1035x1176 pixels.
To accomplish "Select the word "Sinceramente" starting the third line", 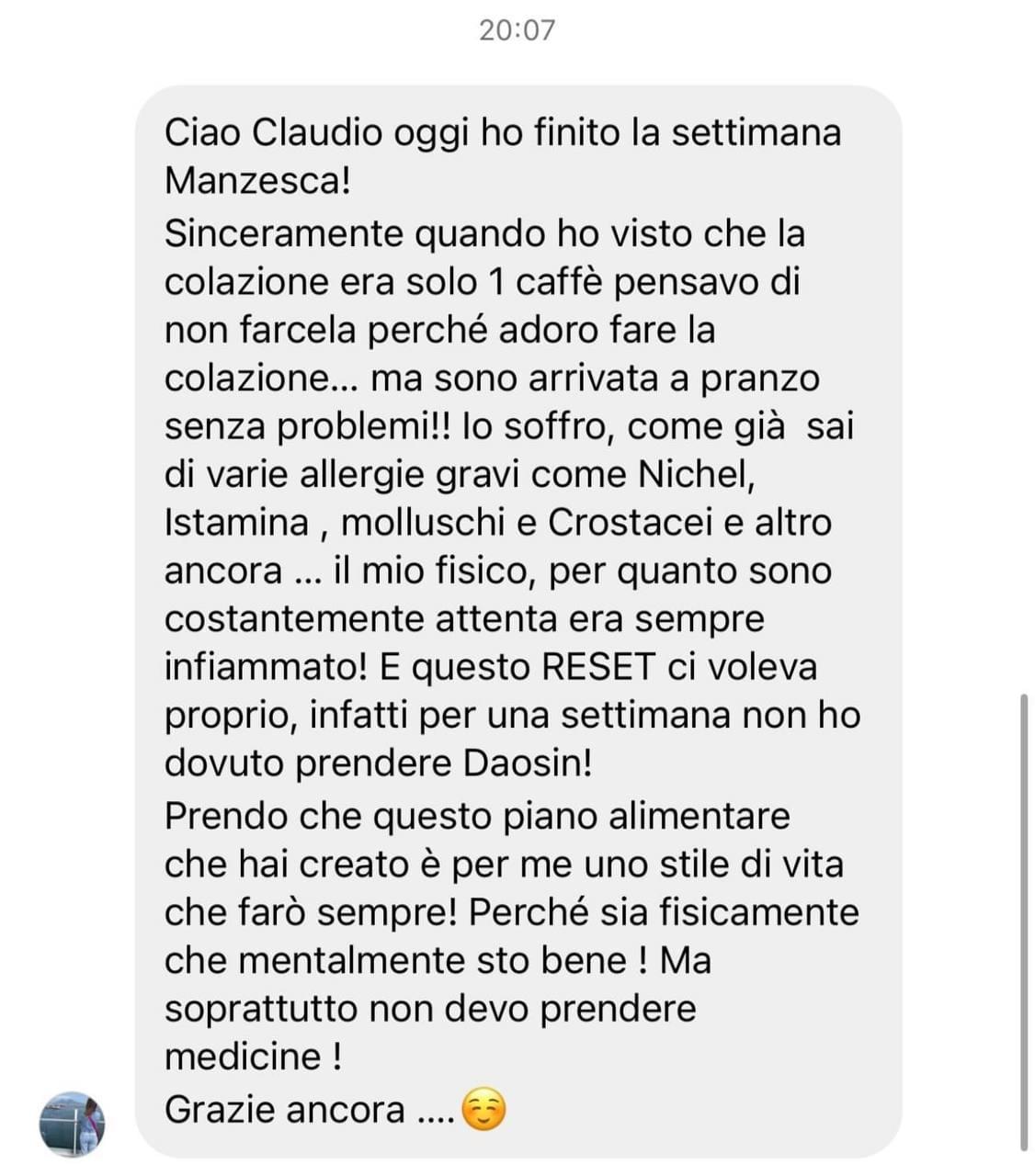I will coord(284,233).
